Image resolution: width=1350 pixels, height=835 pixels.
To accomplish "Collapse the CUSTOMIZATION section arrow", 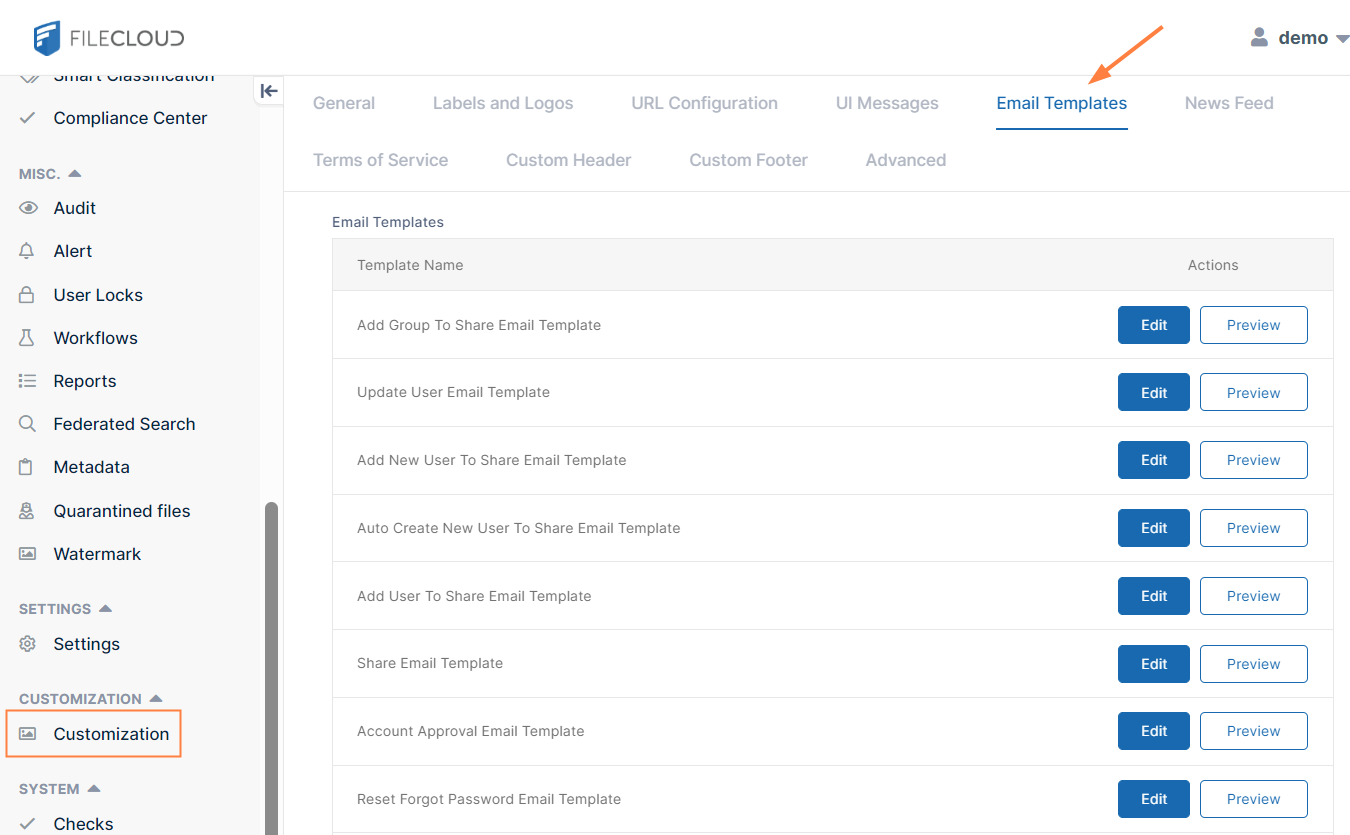I will 156,699.
